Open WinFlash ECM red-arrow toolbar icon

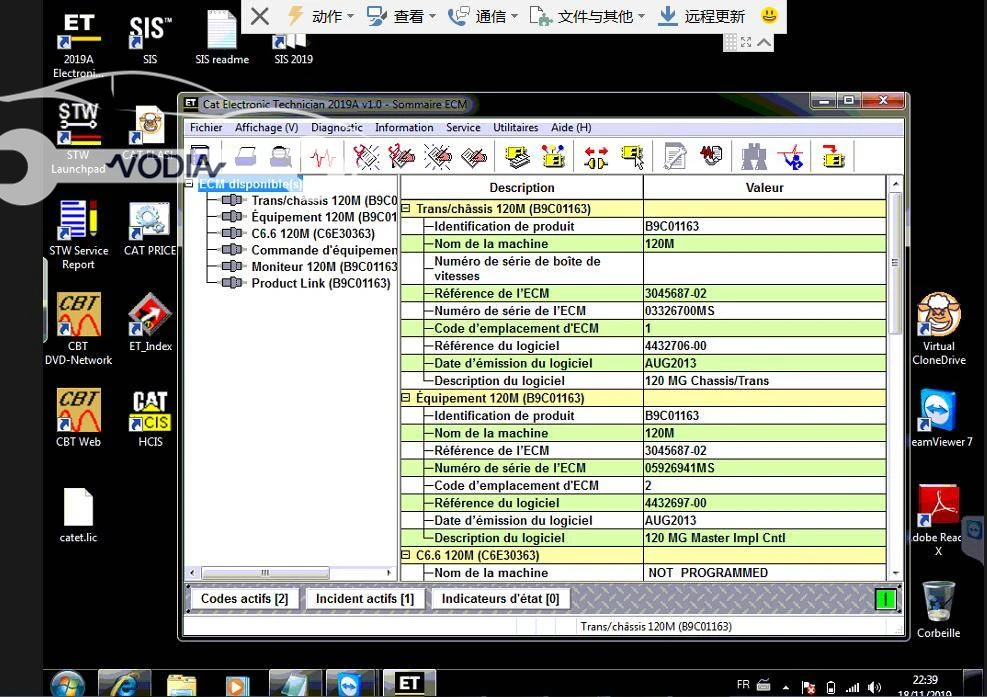pos(833,157)
